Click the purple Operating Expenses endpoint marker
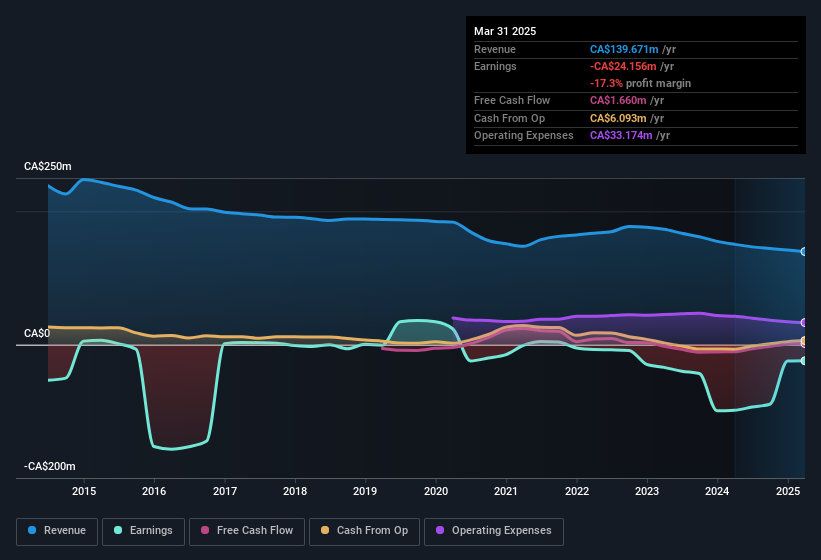The height and width of the screenshot is (560, 821). pos(804,322)
